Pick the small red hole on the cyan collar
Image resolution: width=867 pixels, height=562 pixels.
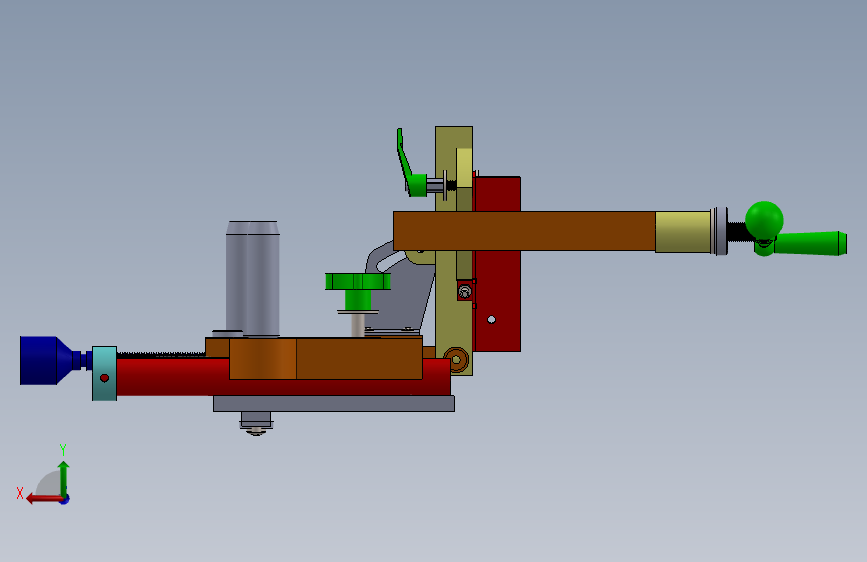(x=105, y=378)
